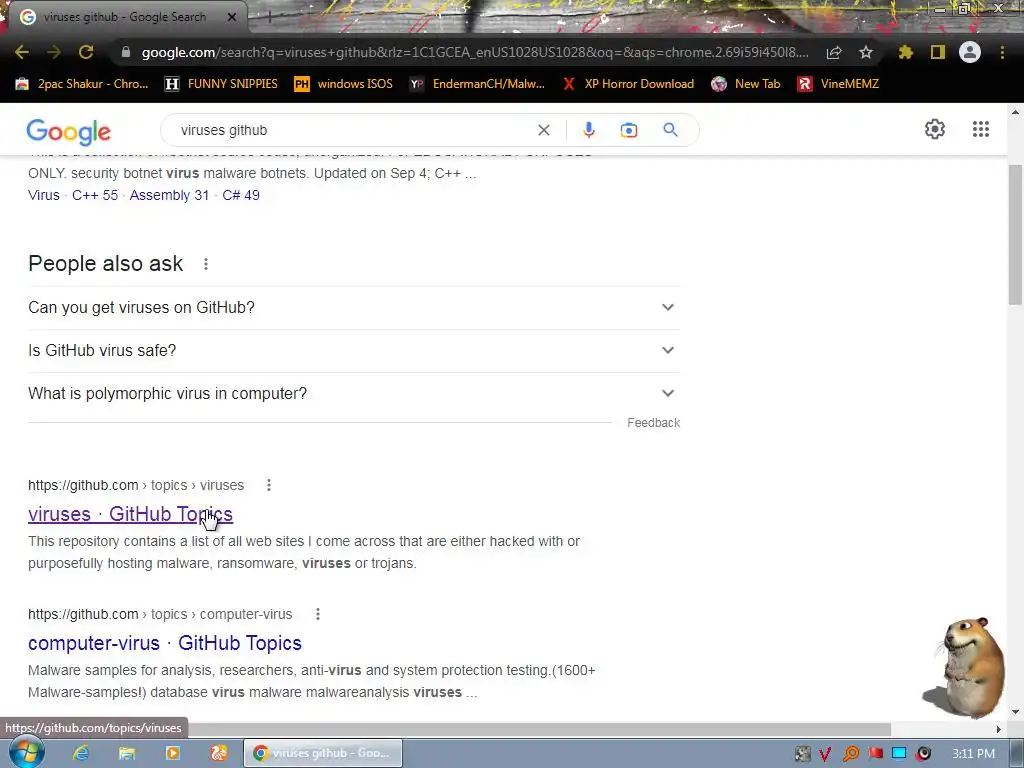Image resolution: width=1024 pixels, height=768 pixels.
Task: Open the EndermanCH/Malw... bookmark
Action: point(477,84)
